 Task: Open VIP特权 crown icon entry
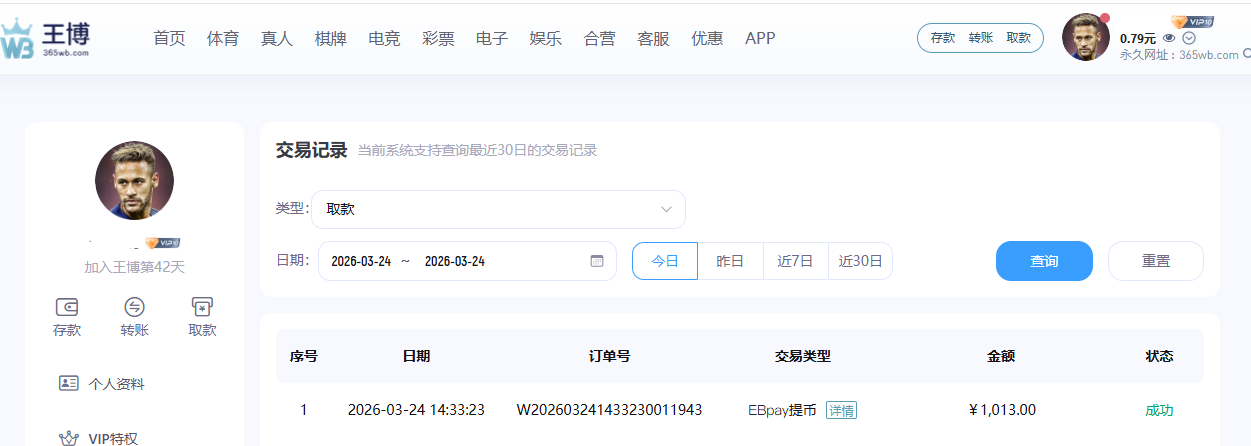coord(69,438)
